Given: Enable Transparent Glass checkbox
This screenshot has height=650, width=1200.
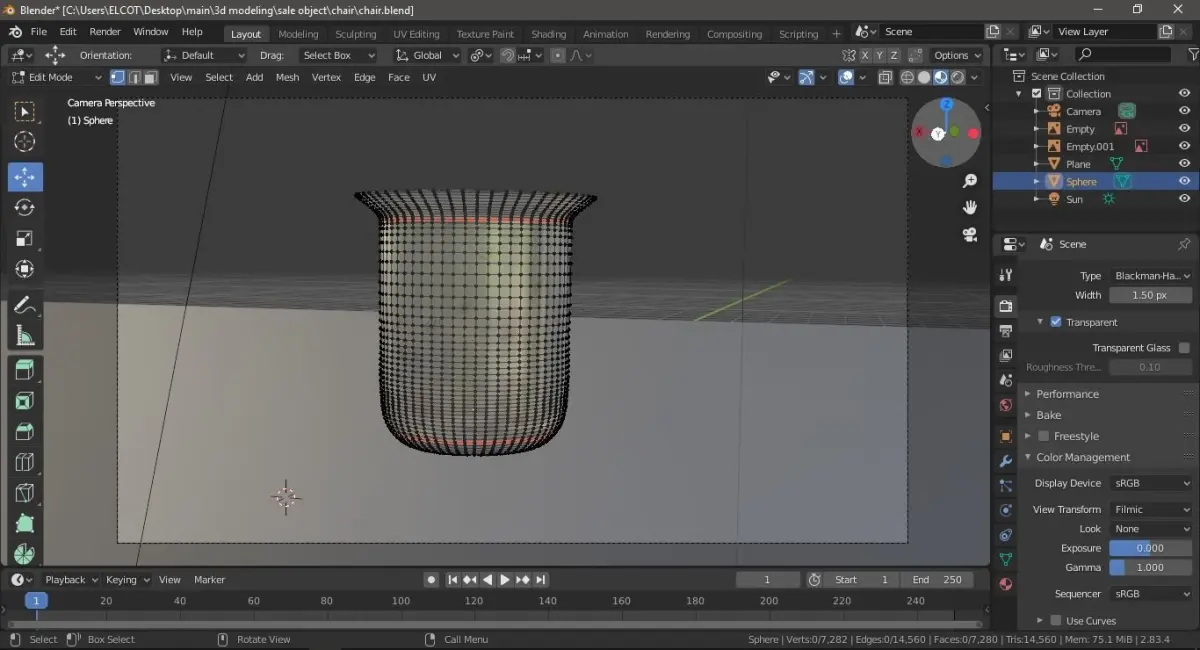Looking at the screenshot, I should (1184, 348).
